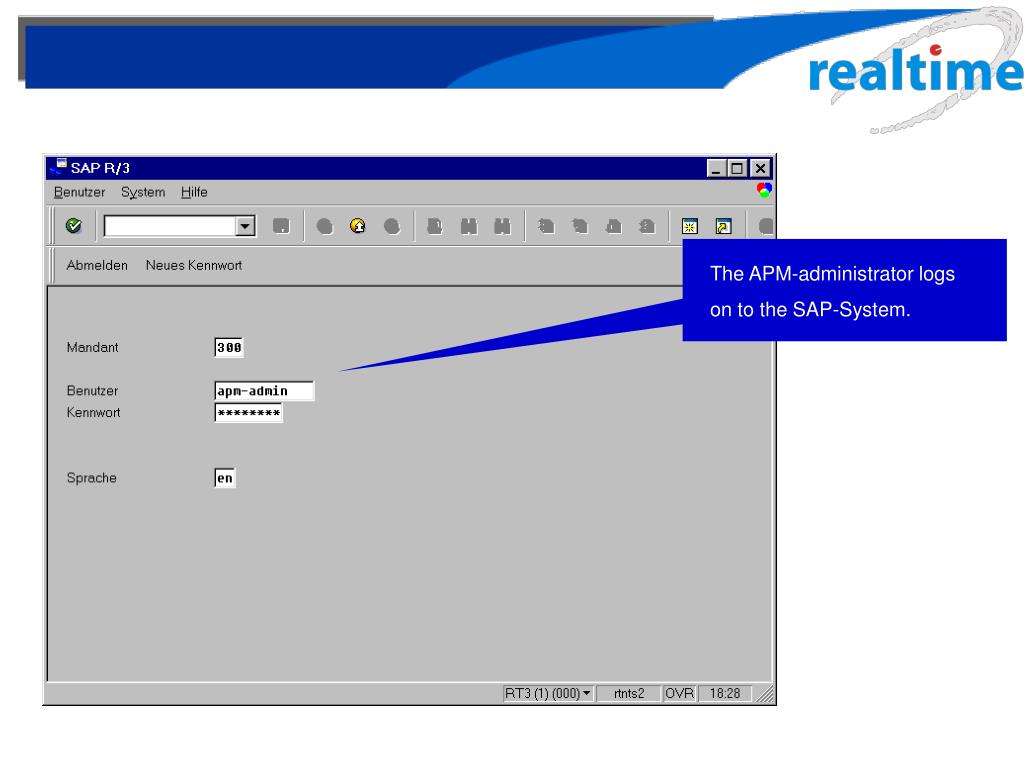The width and height of the screenshot is (1024, 768).
Task: Click the rtnts2 status bar entry
Action: 629,694
